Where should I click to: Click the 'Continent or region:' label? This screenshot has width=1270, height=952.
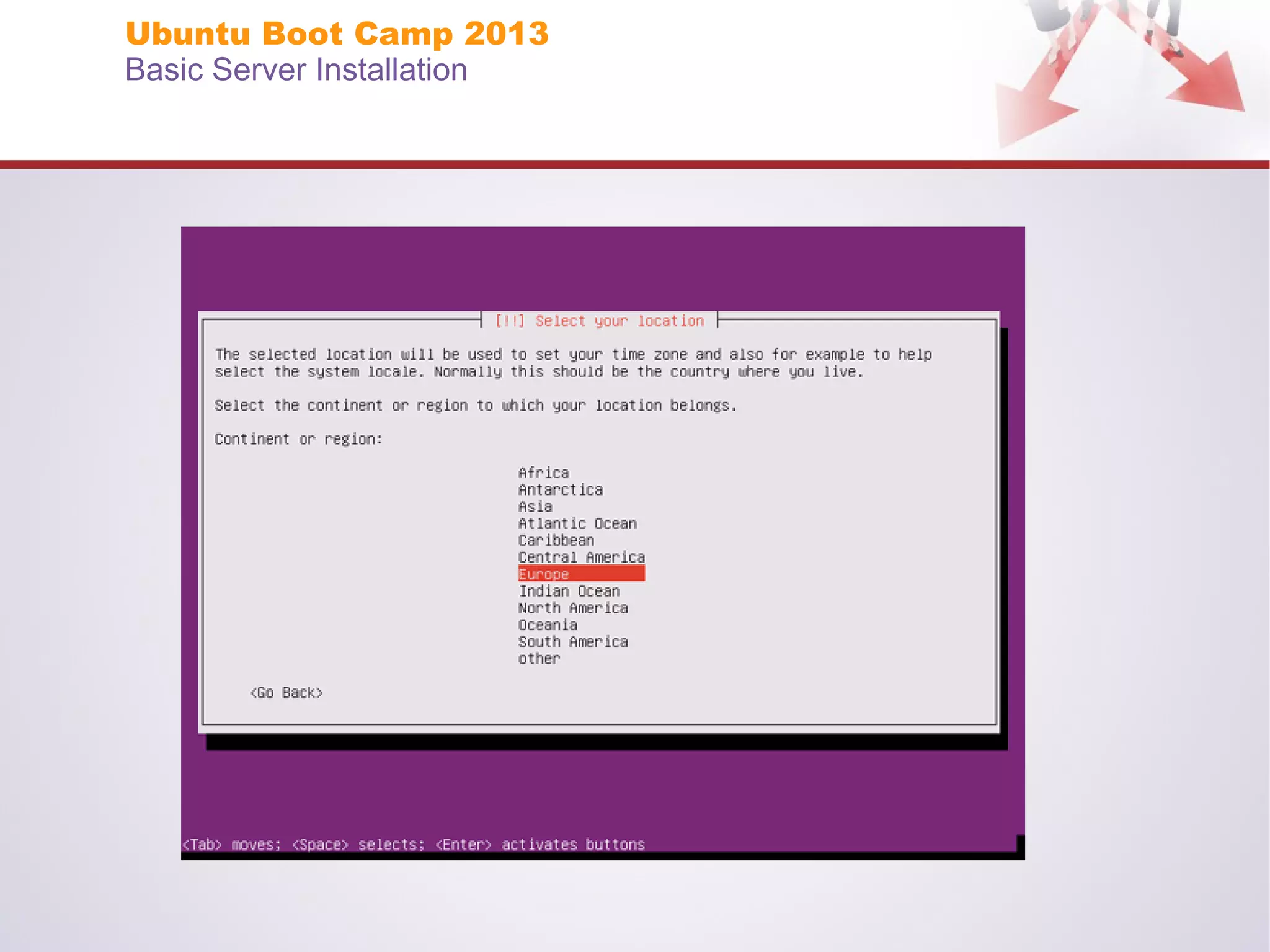[x=298, y=439]
